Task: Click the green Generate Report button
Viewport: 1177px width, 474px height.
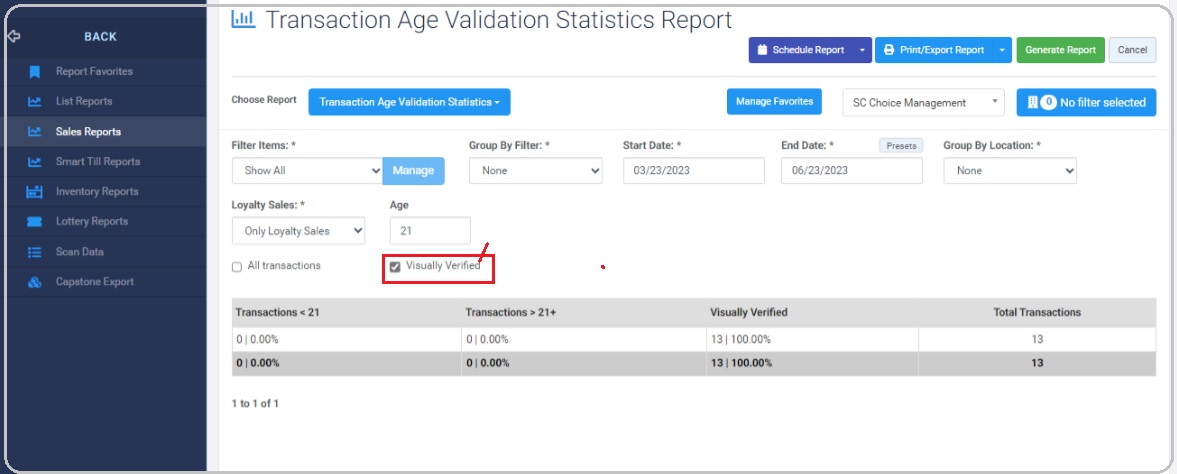Action: pos(1061,50)
